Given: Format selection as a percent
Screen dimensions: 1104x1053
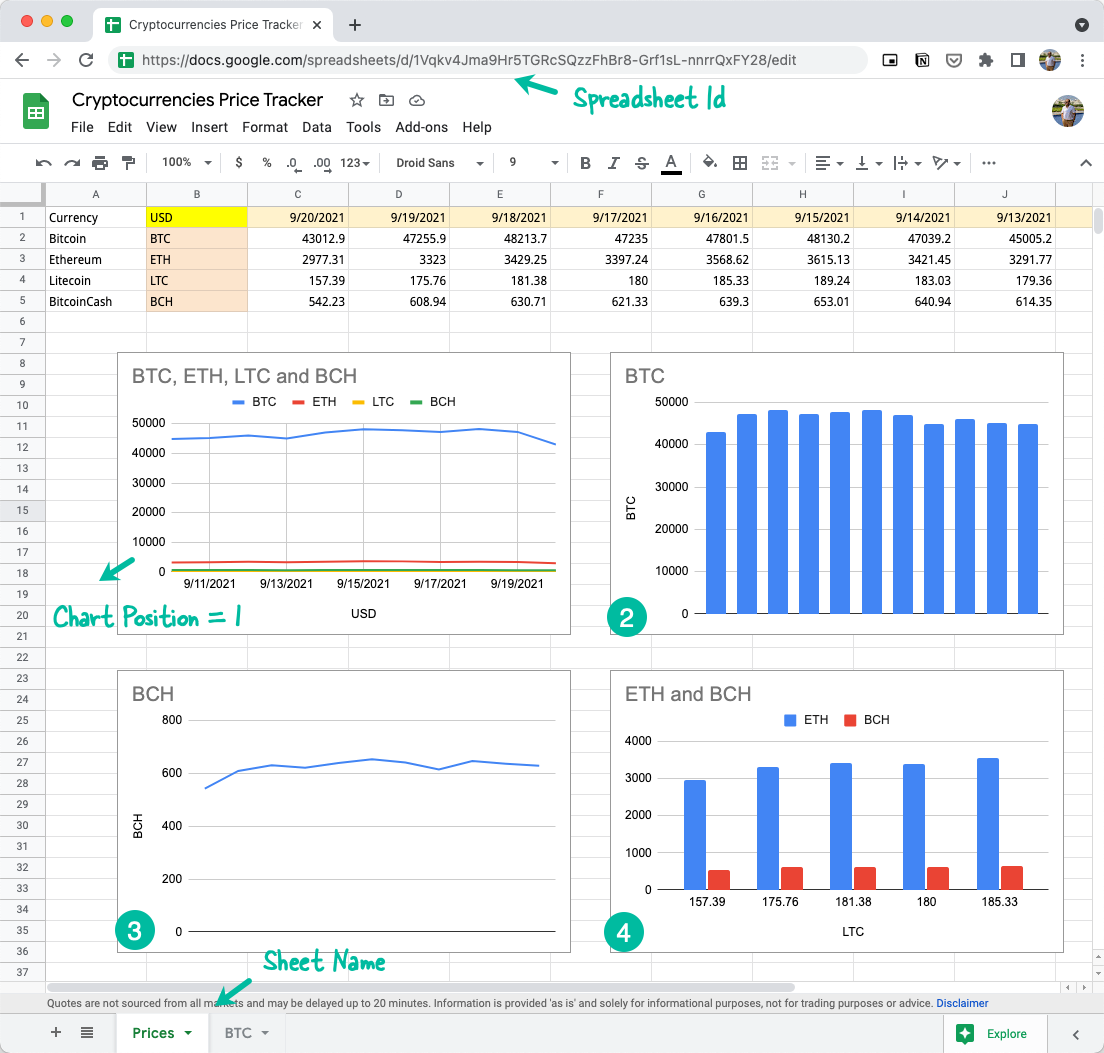Looking at the screenshot, I should 266,162.
